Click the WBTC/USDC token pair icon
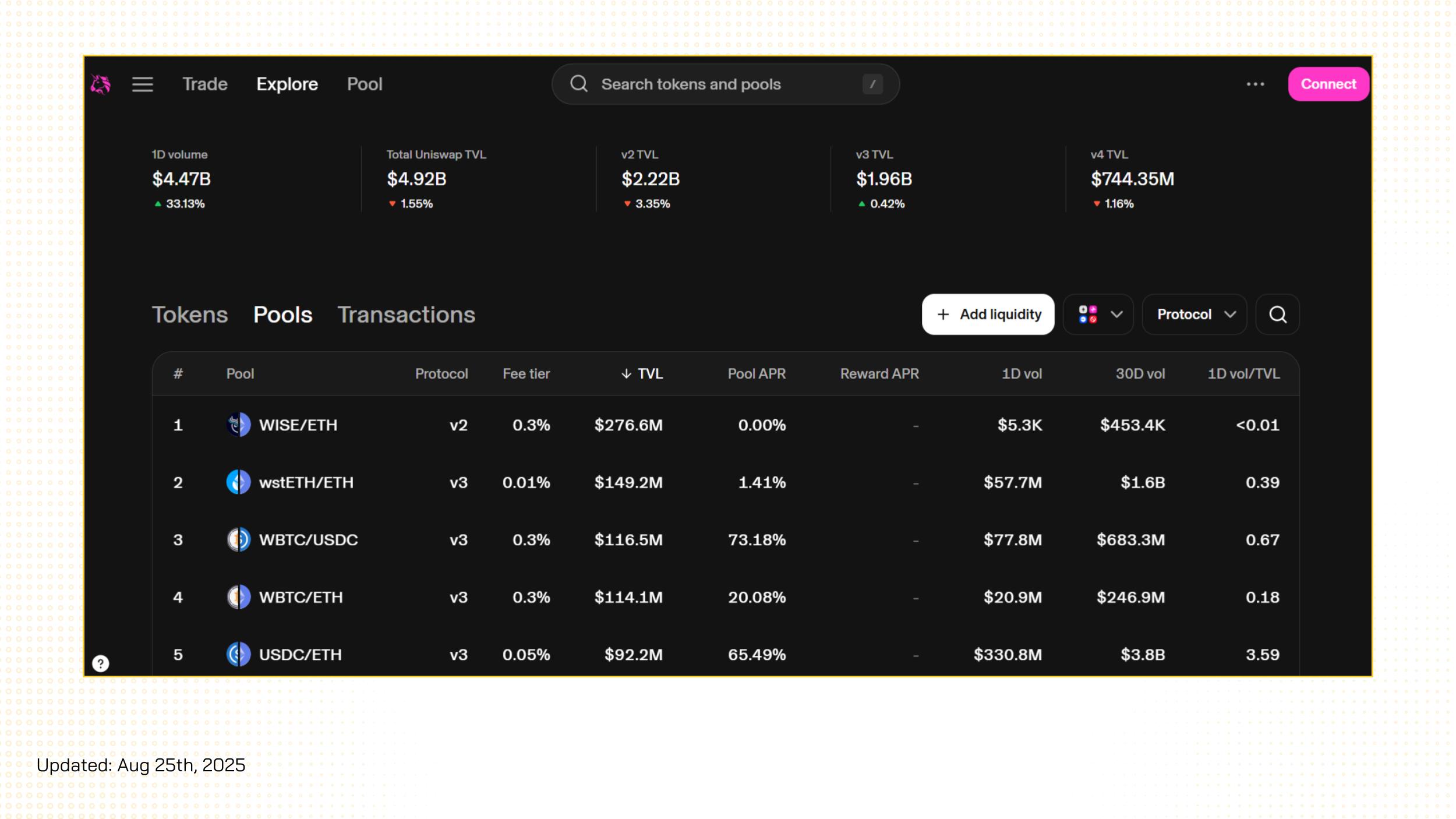This screenshot has width=1456, height=819. click(x=238, y=540)
